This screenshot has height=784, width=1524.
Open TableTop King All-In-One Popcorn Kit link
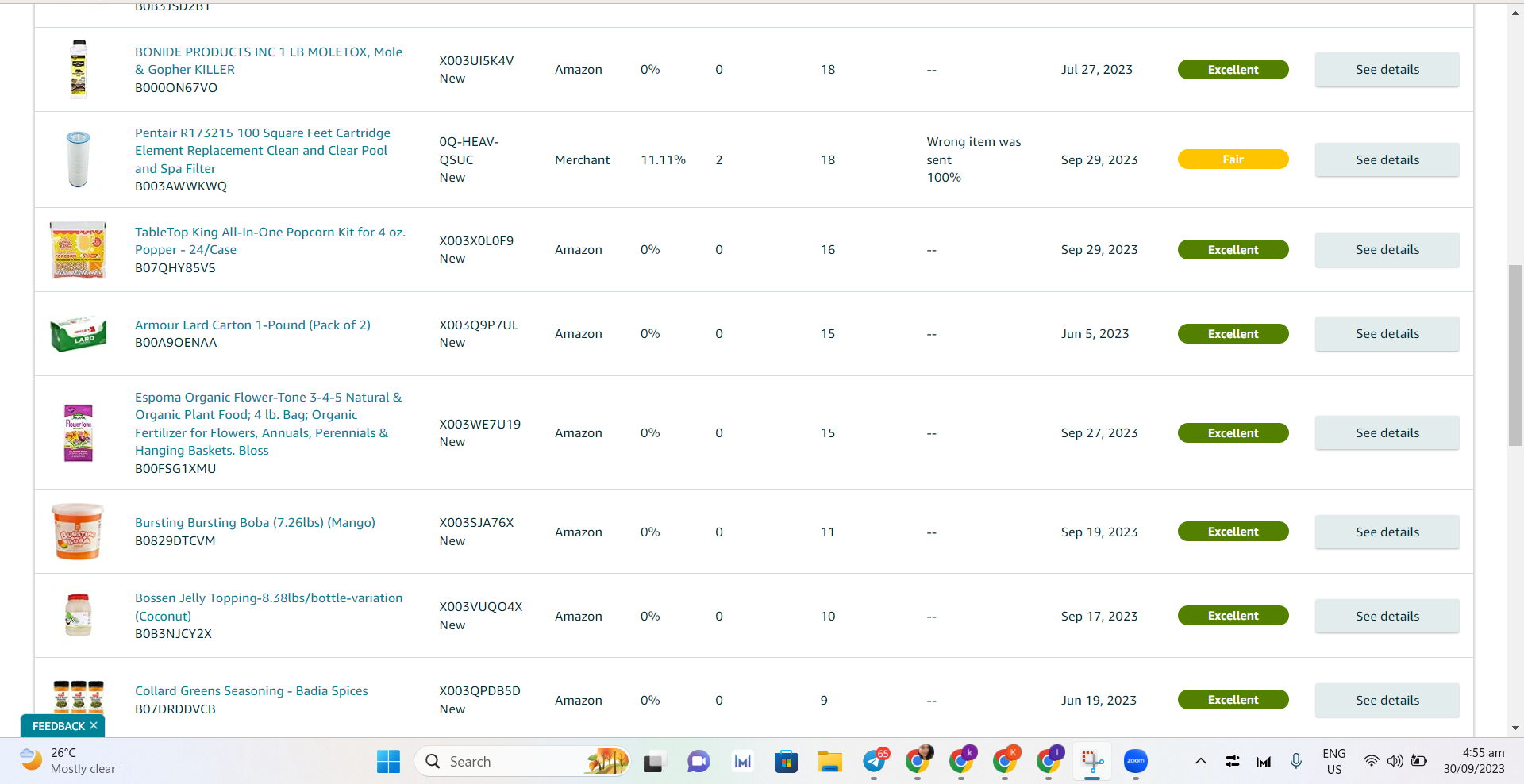[x=270, y=241]
